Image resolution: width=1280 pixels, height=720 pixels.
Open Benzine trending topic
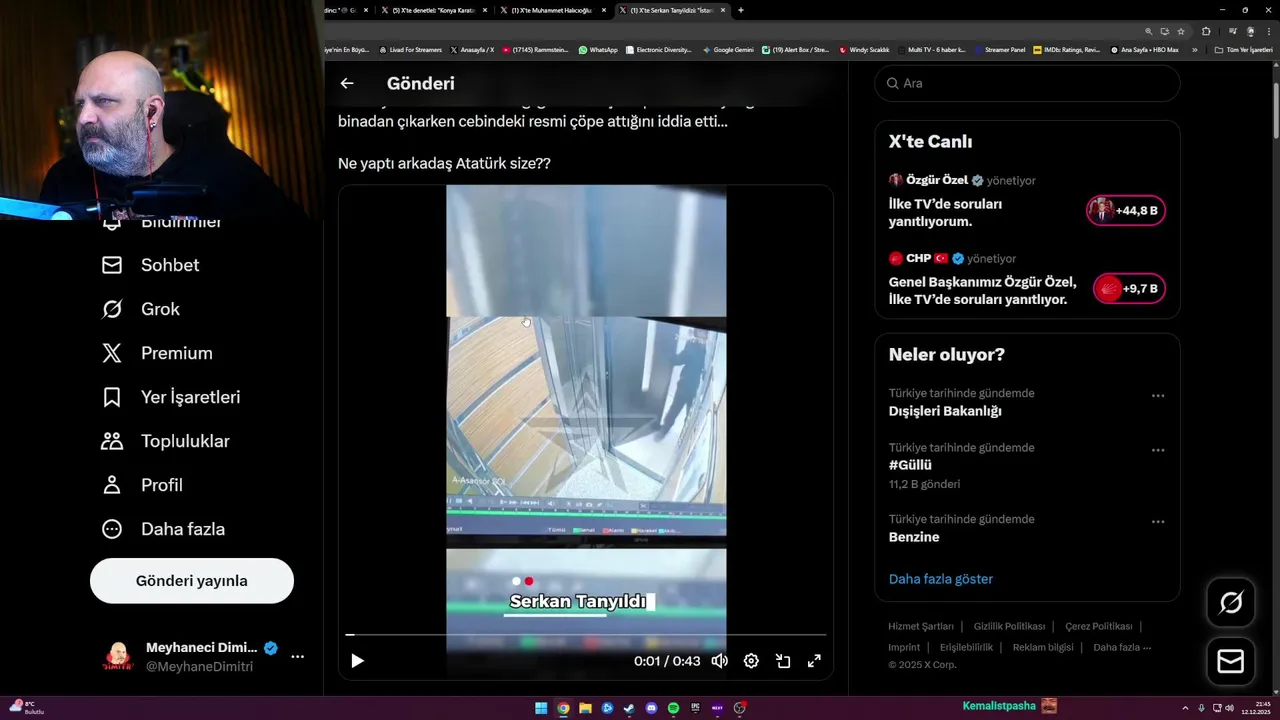point(914,537)
